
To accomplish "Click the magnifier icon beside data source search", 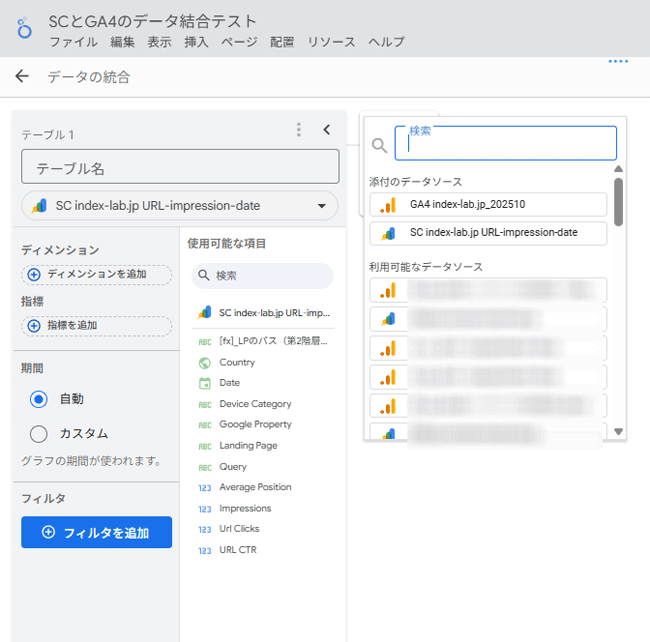I will 379,145.
